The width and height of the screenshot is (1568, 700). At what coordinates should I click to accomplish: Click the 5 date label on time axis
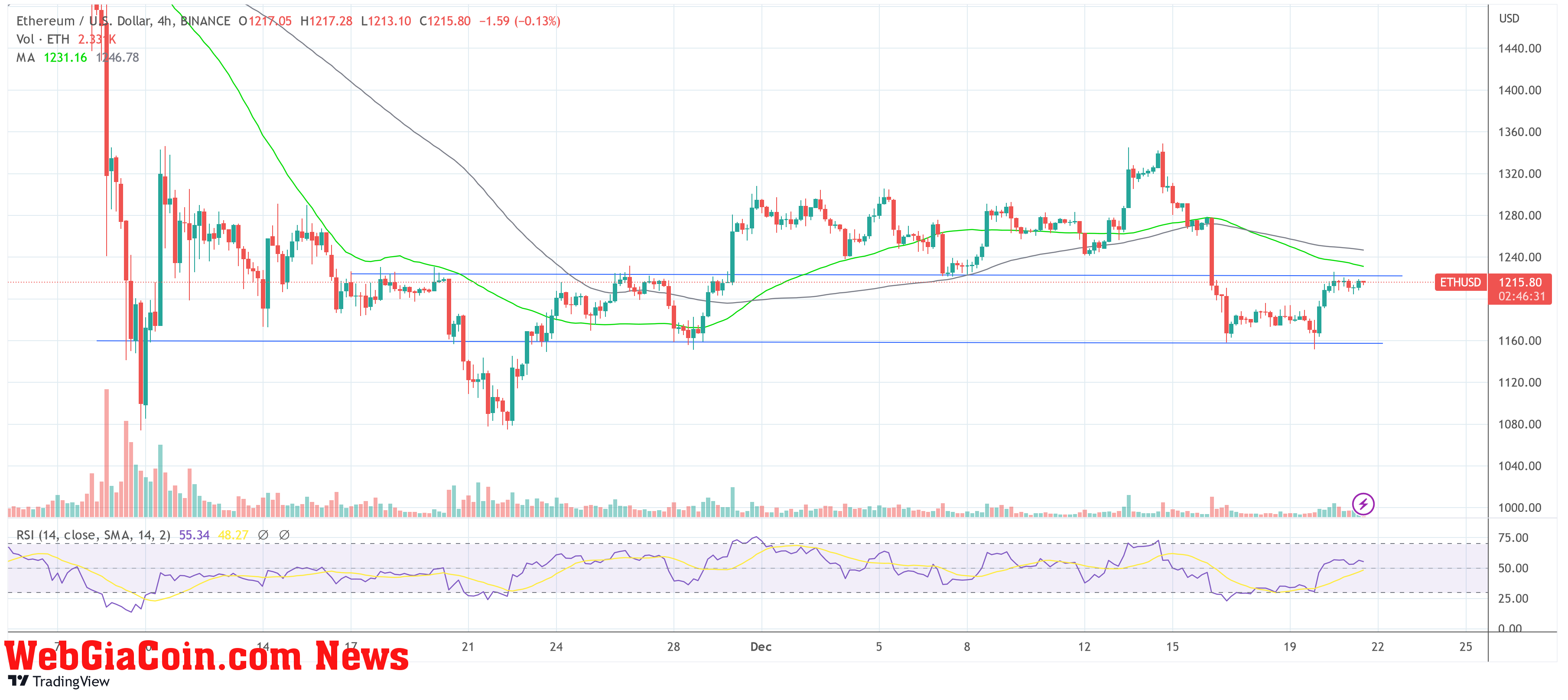point(879,647)
